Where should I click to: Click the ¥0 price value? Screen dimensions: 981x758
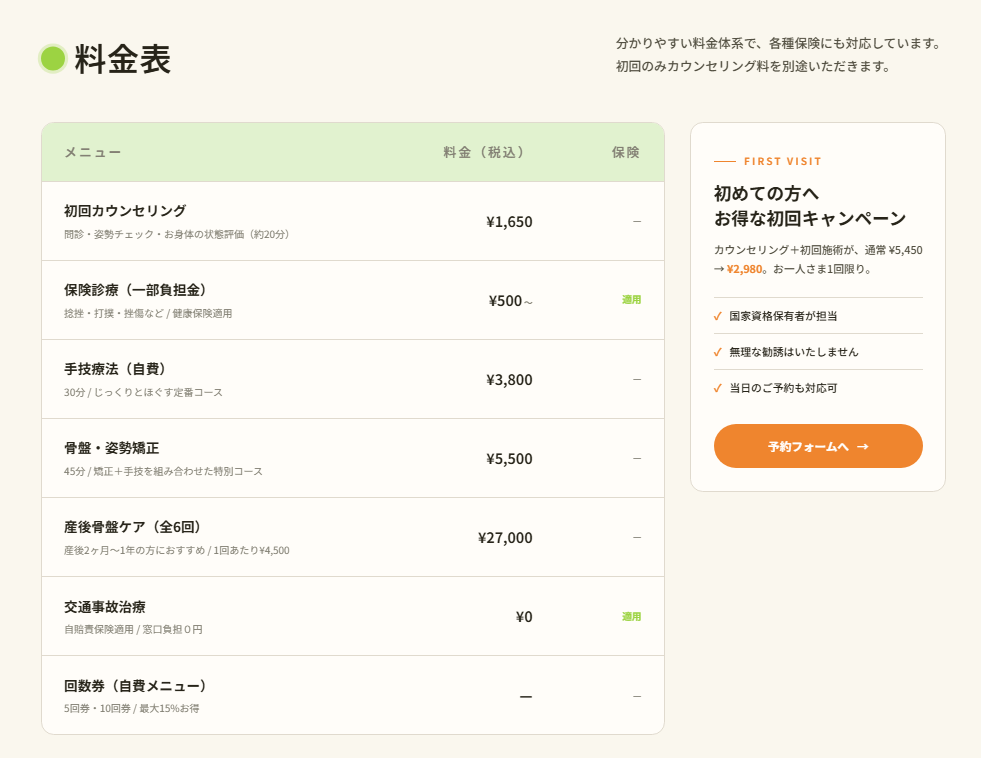[x=524, y=617]
